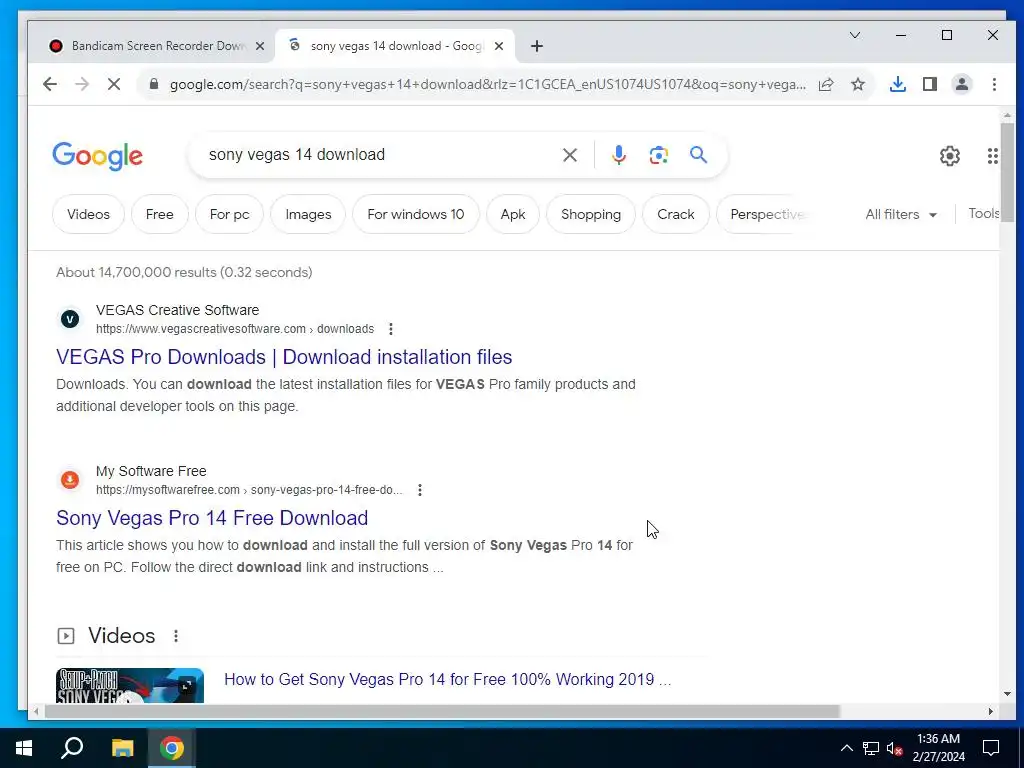This screenshot has width=1024, height=768.
Task: Open mysoftwarefree.com URL breadcrumb
Action: point(249,490)
